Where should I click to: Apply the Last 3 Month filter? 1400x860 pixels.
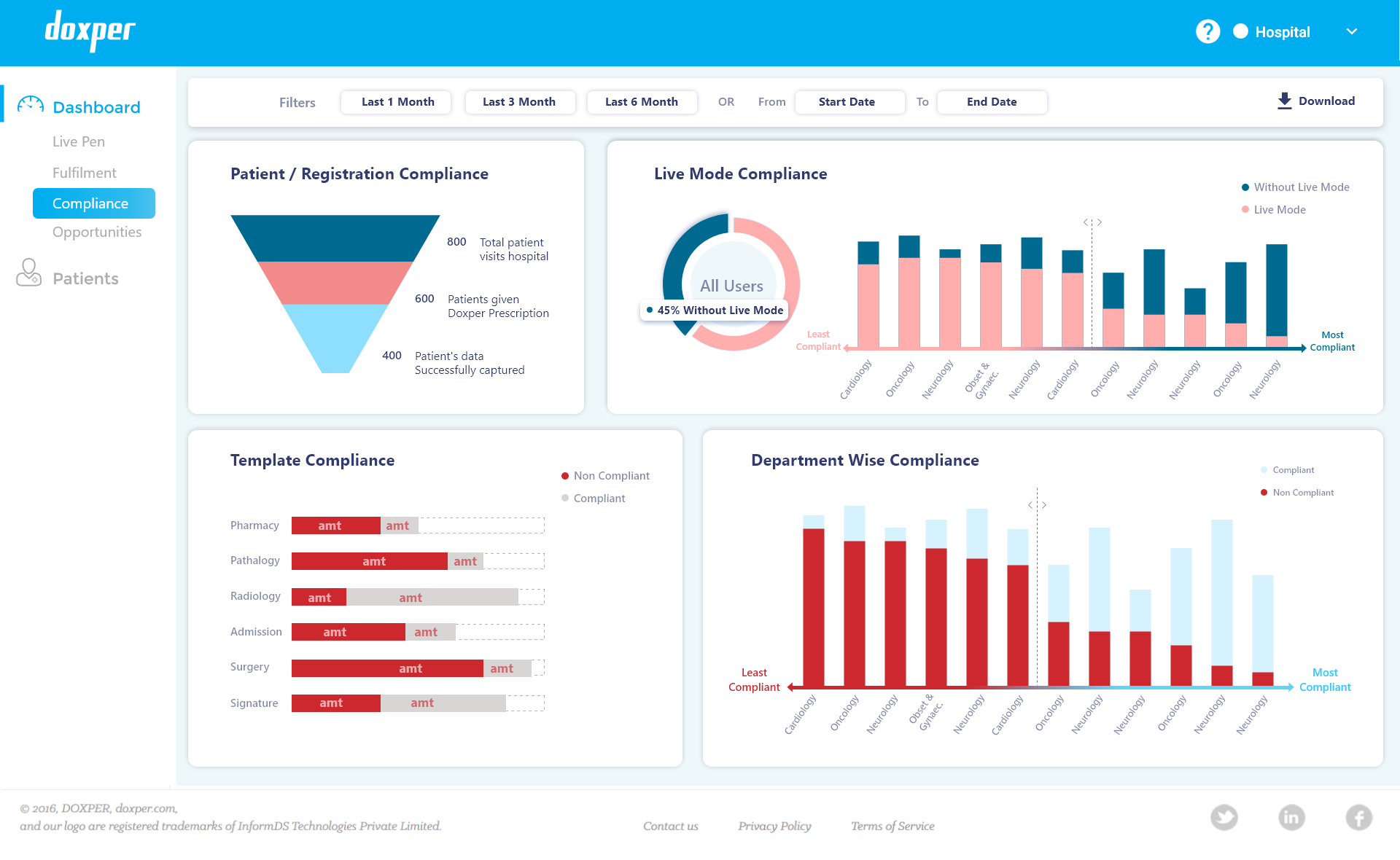519,102
